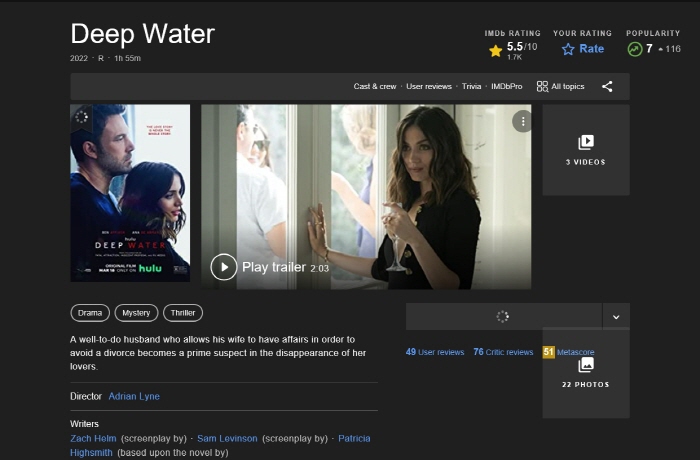Open writer Zach Helm's page
The width and height of the screenshot is (700, 460).
click(x=93, y=439)
